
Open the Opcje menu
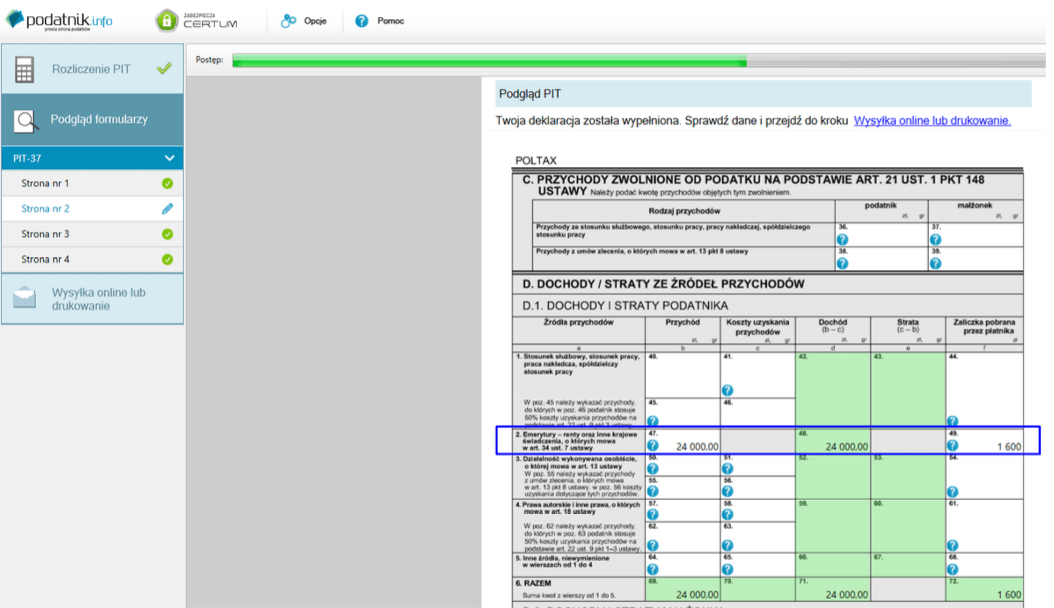[304, 21]
